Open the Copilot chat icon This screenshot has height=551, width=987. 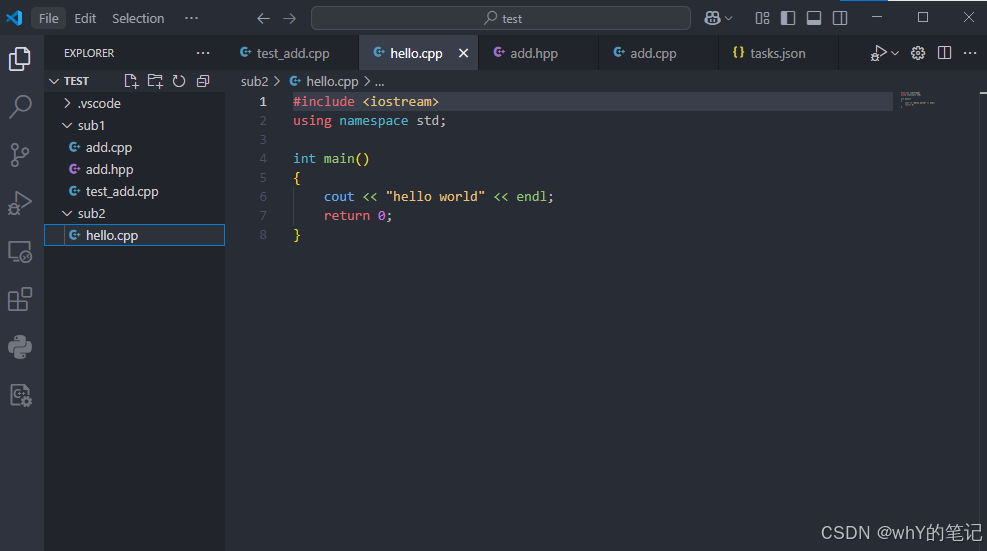click(x=712, y=18)
